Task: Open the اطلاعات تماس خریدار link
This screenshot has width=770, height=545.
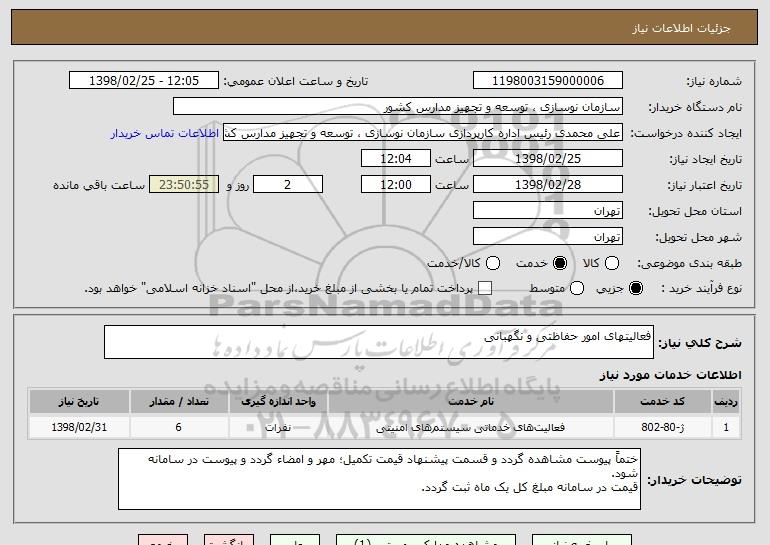Action: coord(165,133)
